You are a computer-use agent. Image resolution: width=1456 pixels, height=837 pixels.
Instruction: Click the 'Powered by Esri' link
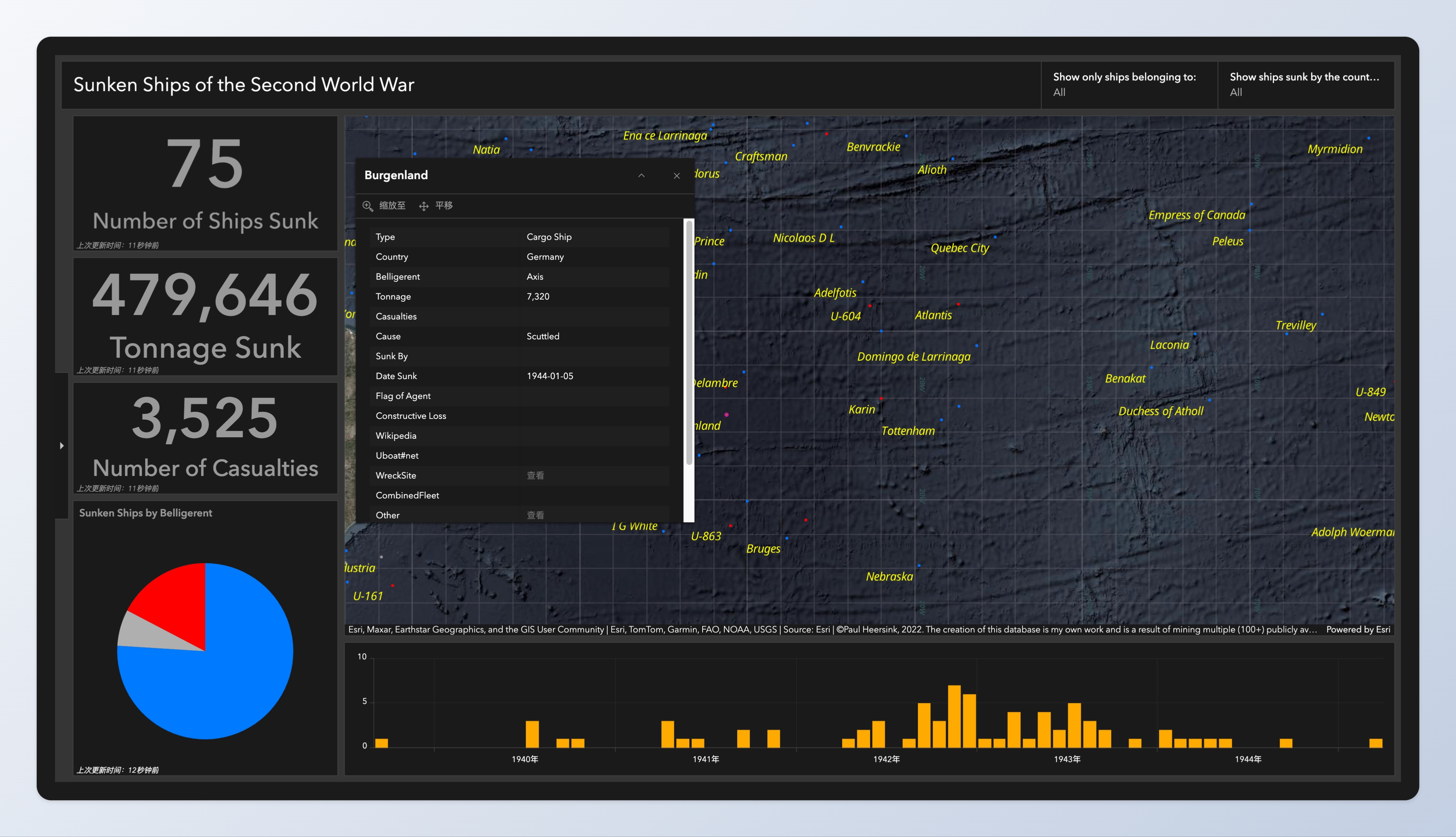click(x=1358, y=629)
